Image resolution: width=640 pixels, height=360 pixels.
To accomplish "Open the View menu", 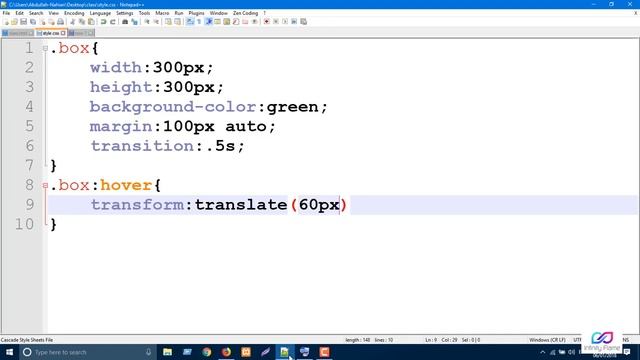I will 53,13.
